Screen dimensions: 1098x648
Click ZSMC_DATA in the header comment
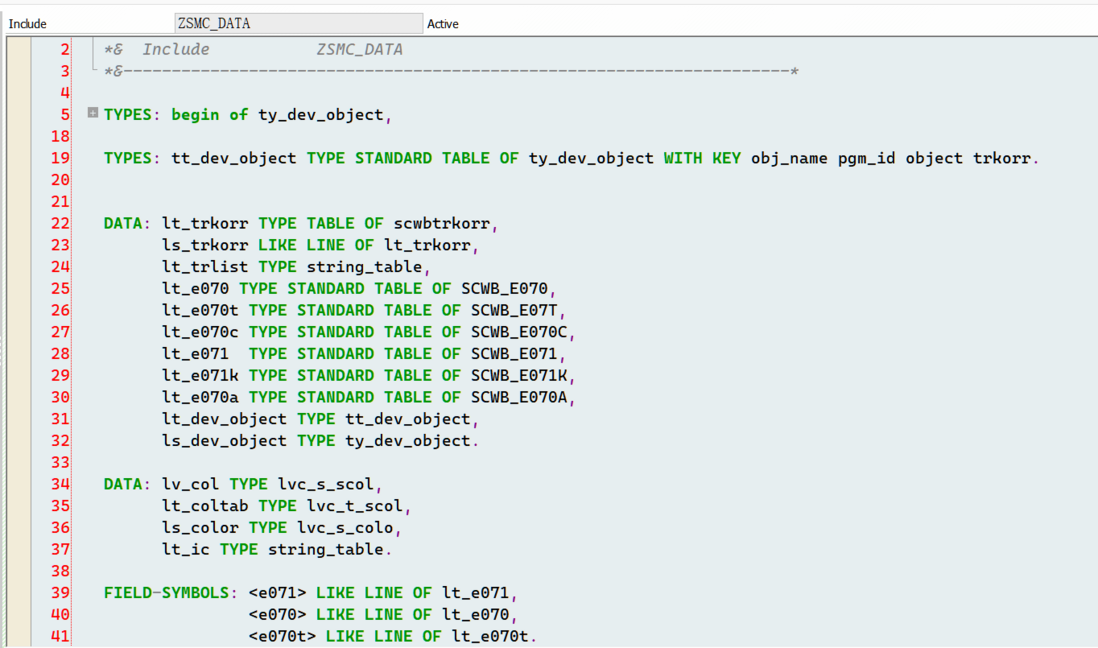359,50
